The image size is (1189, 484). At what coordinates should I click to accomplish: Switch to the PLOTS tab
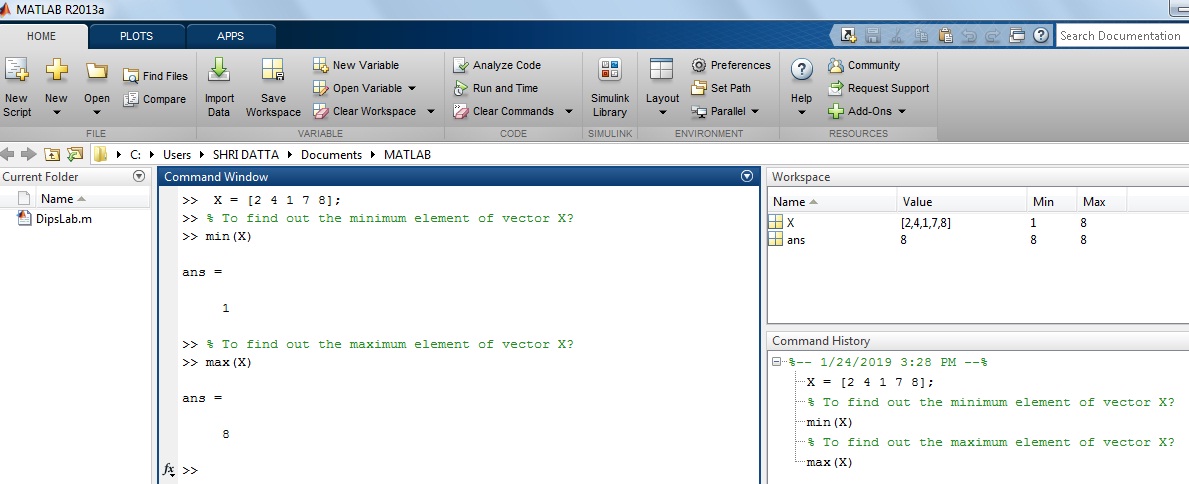pos(136,36)
